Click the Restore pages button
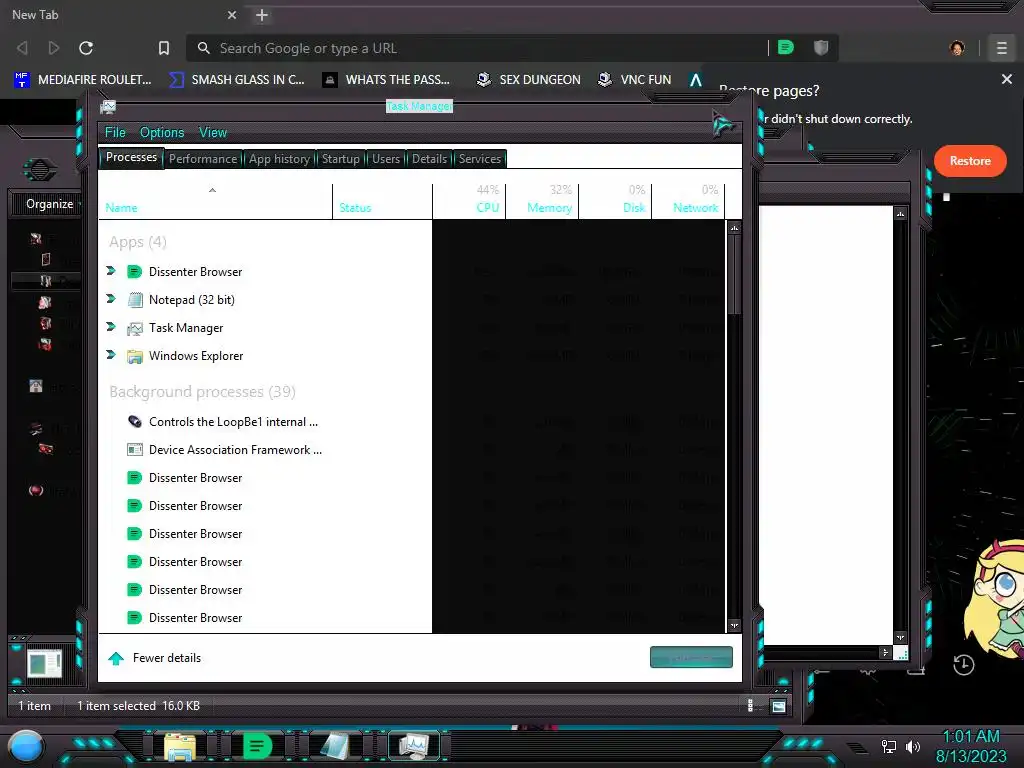1024x768 pixels. point(970,161)
